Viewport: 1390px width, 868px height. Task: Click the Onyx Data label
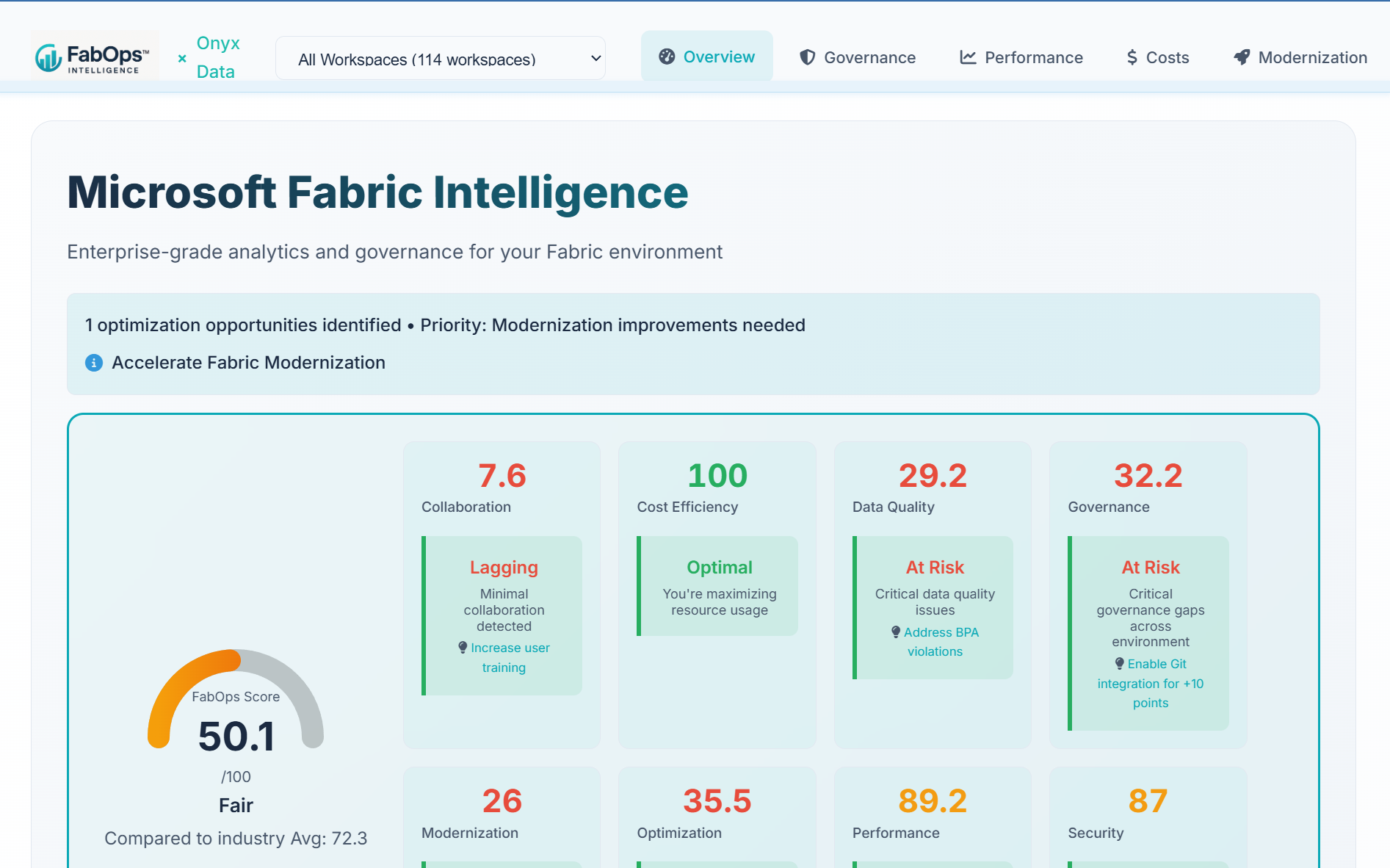coord(217,57)
